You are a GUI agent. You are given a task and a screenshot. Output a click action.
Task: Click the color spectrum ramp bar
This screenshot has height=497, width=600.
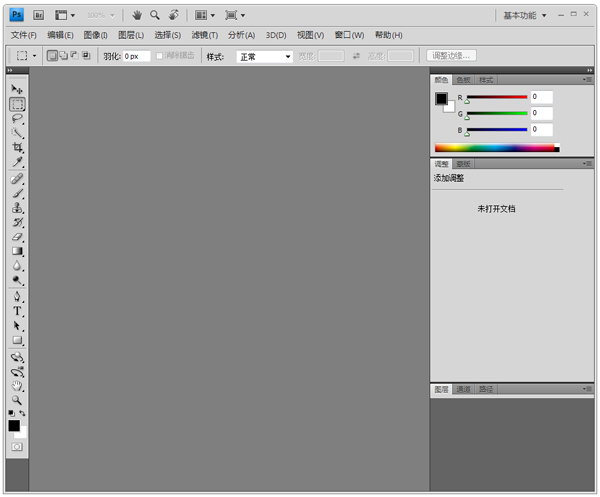(495, 148)
